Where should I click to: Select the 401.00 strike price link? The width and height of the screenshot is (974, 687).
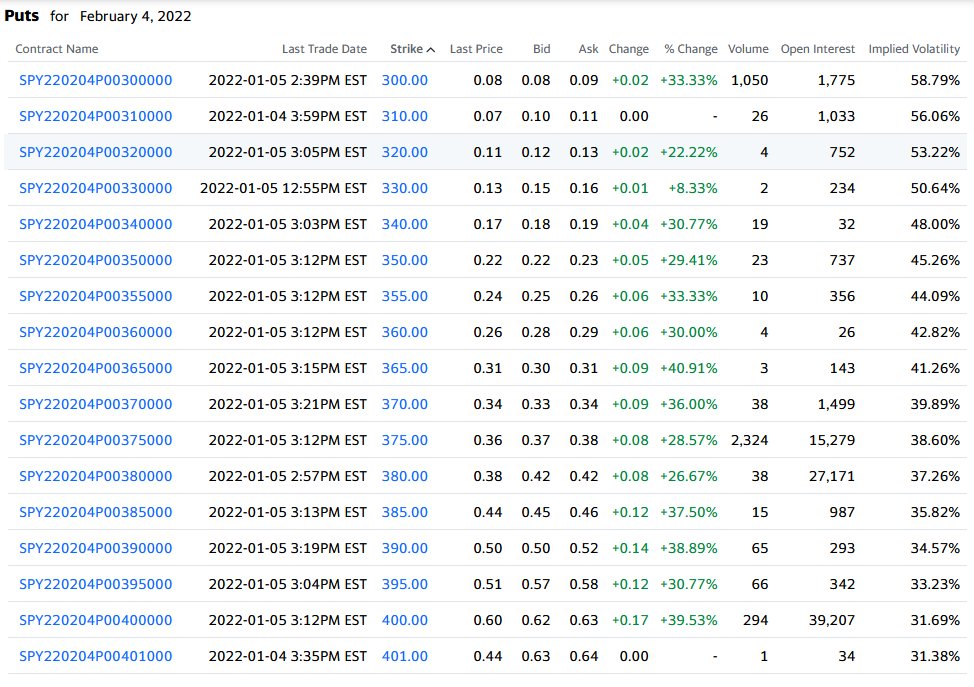pos(404,657)
